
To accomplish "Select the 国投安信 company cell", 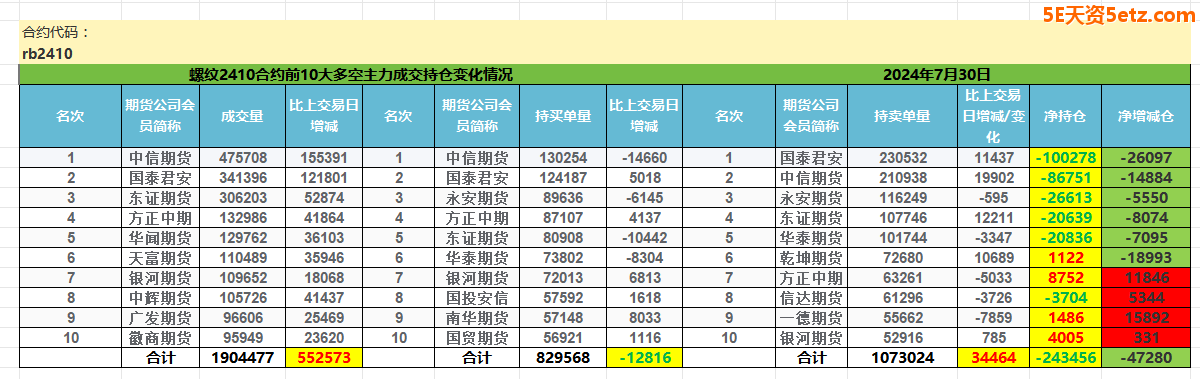I will click(x=476, y=297).
